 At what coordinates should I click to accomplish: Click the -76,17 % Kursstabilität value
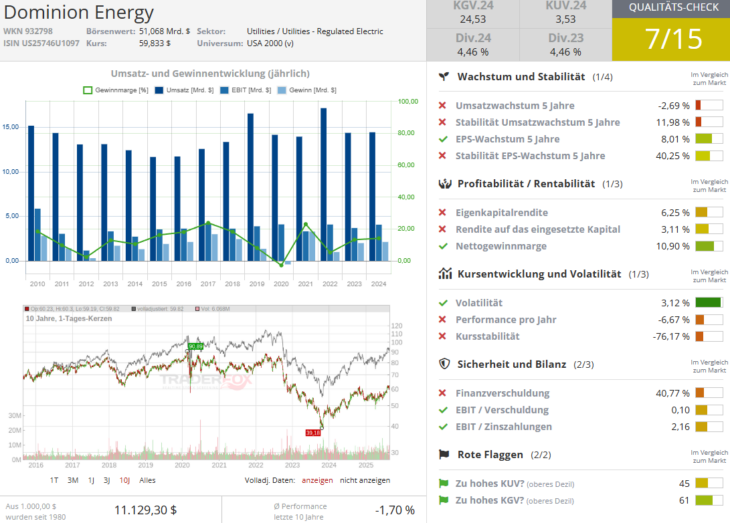(671, 337)
